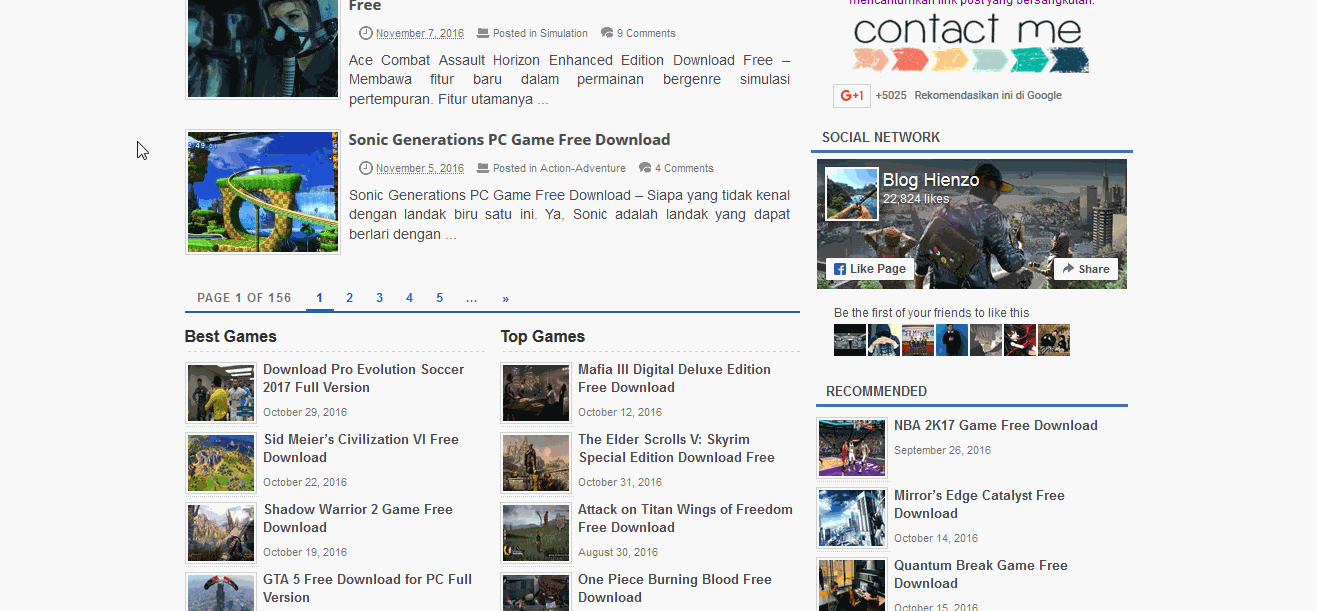
Task: Go to pagination page 2
Action: (x=350, y=298)
